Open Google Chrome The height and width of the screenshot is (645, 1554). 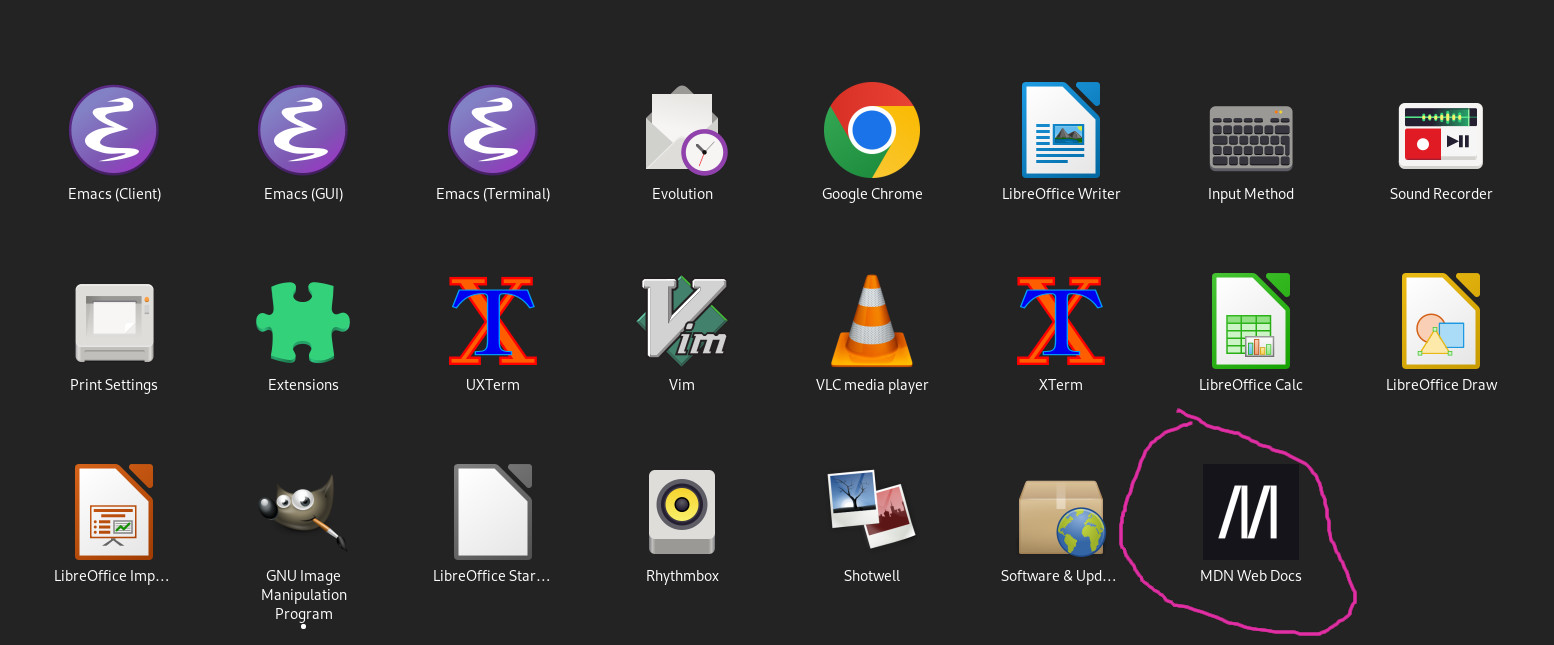pos(872,130)
